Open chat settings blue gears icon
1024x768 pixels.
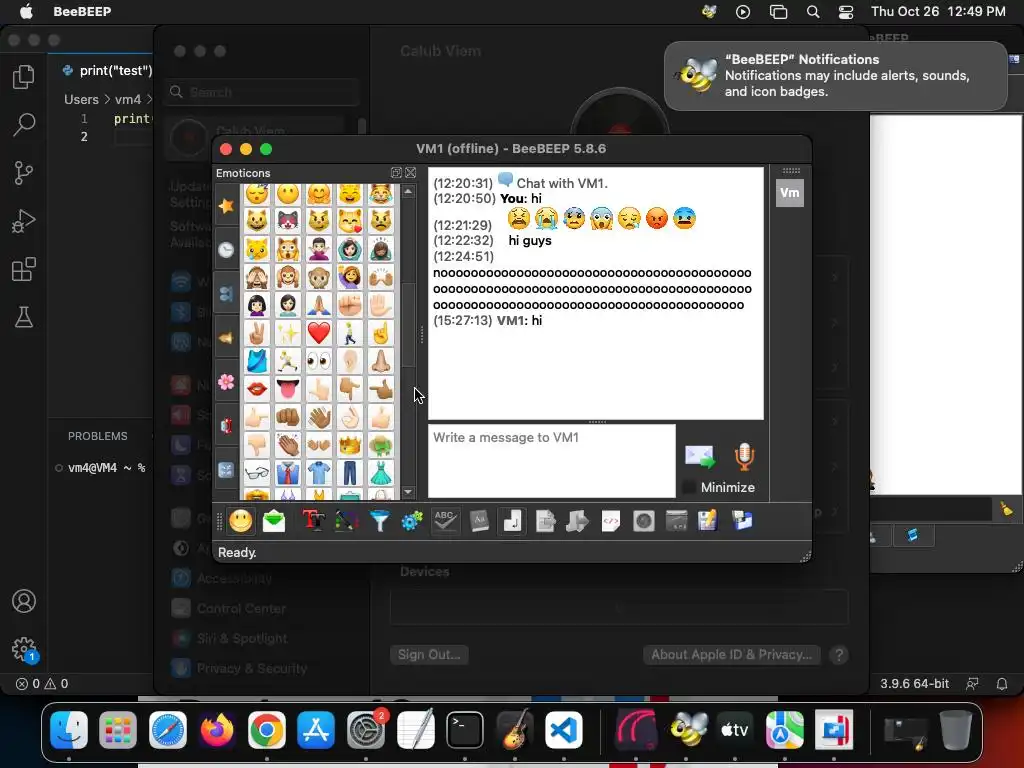click(412, 521)
